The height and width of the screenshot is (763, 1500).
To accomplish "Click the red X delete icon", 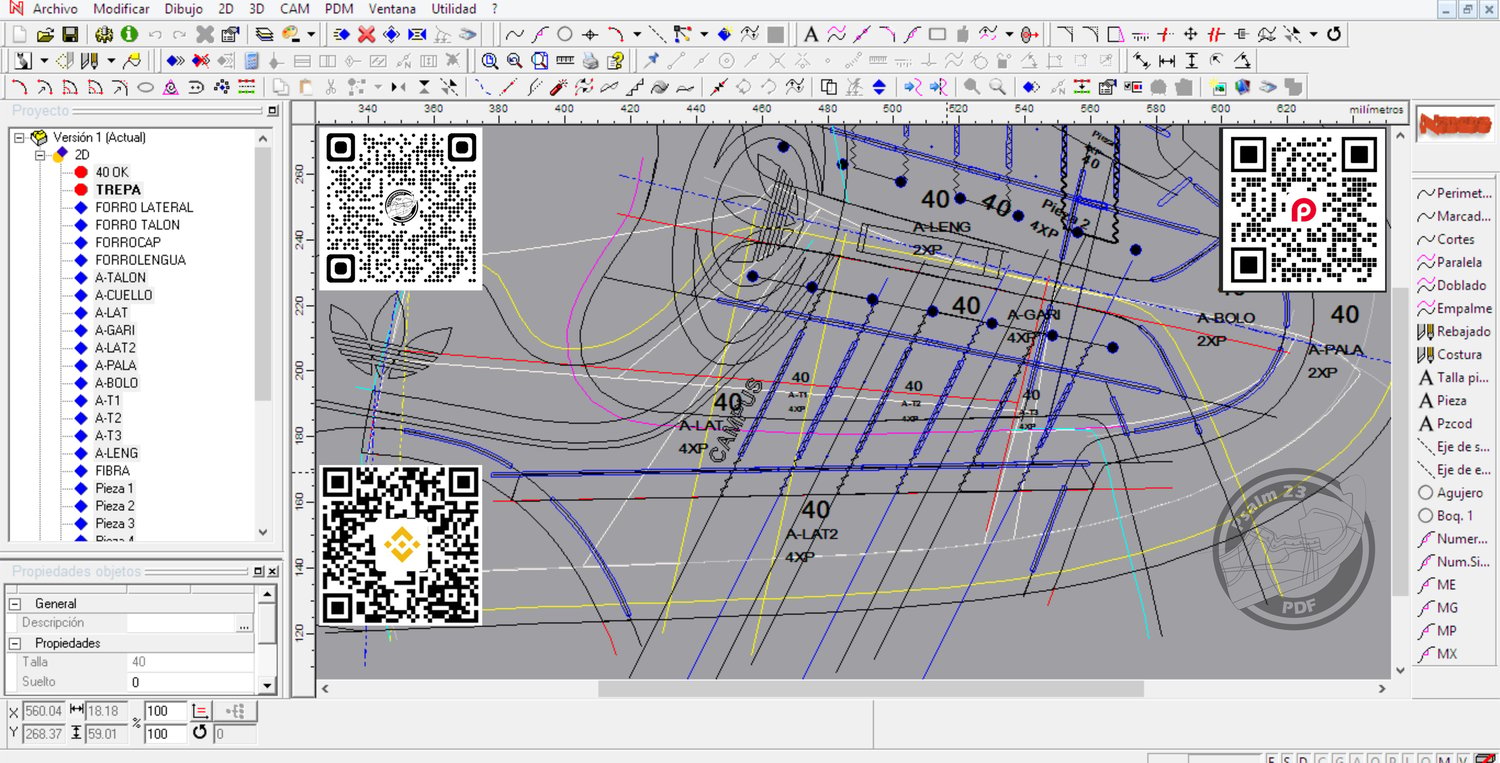I will 366,34.
